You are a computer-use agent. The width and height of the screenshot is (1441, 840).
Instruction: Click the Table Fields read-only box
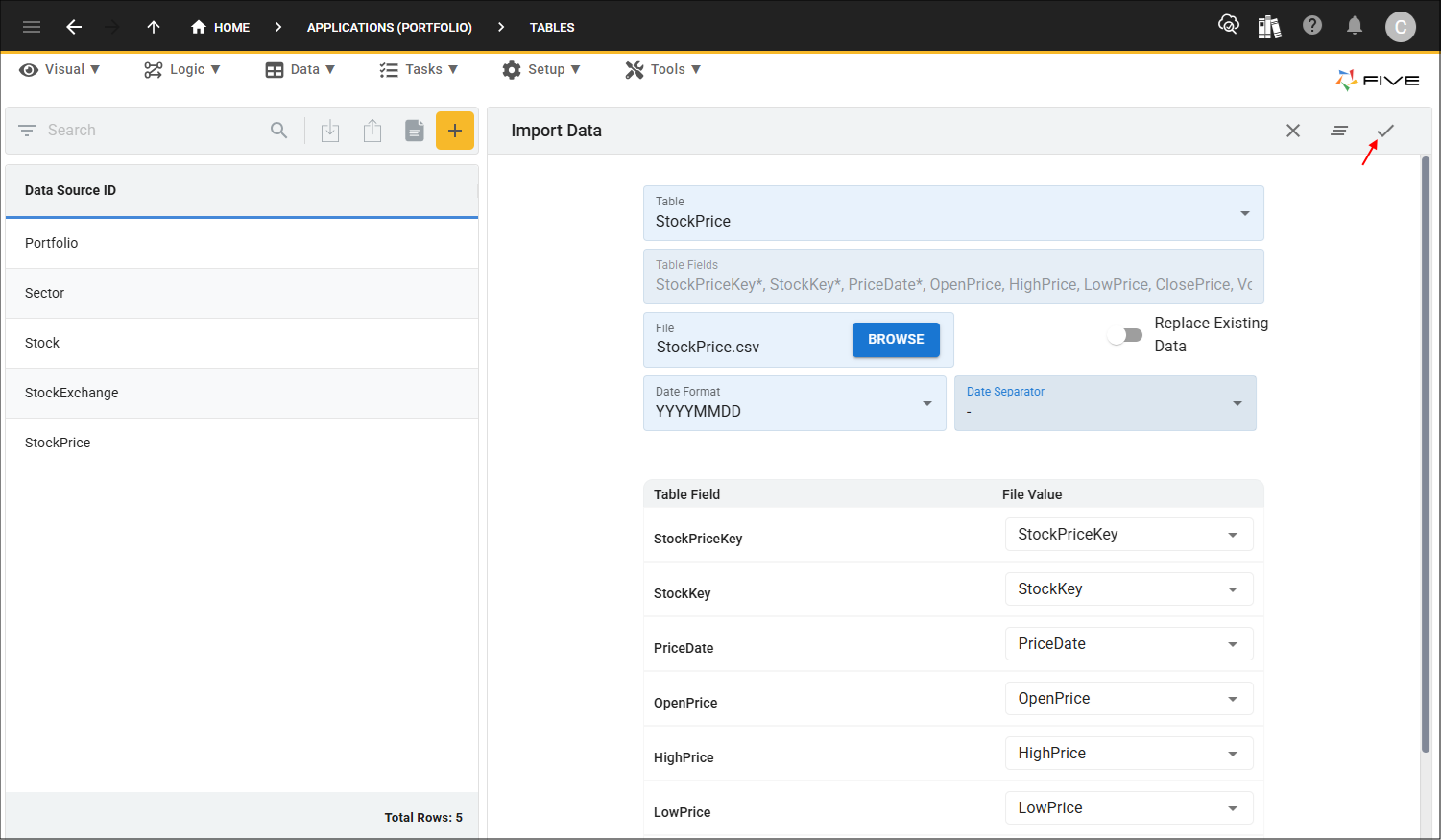click(x=953, y=276)
